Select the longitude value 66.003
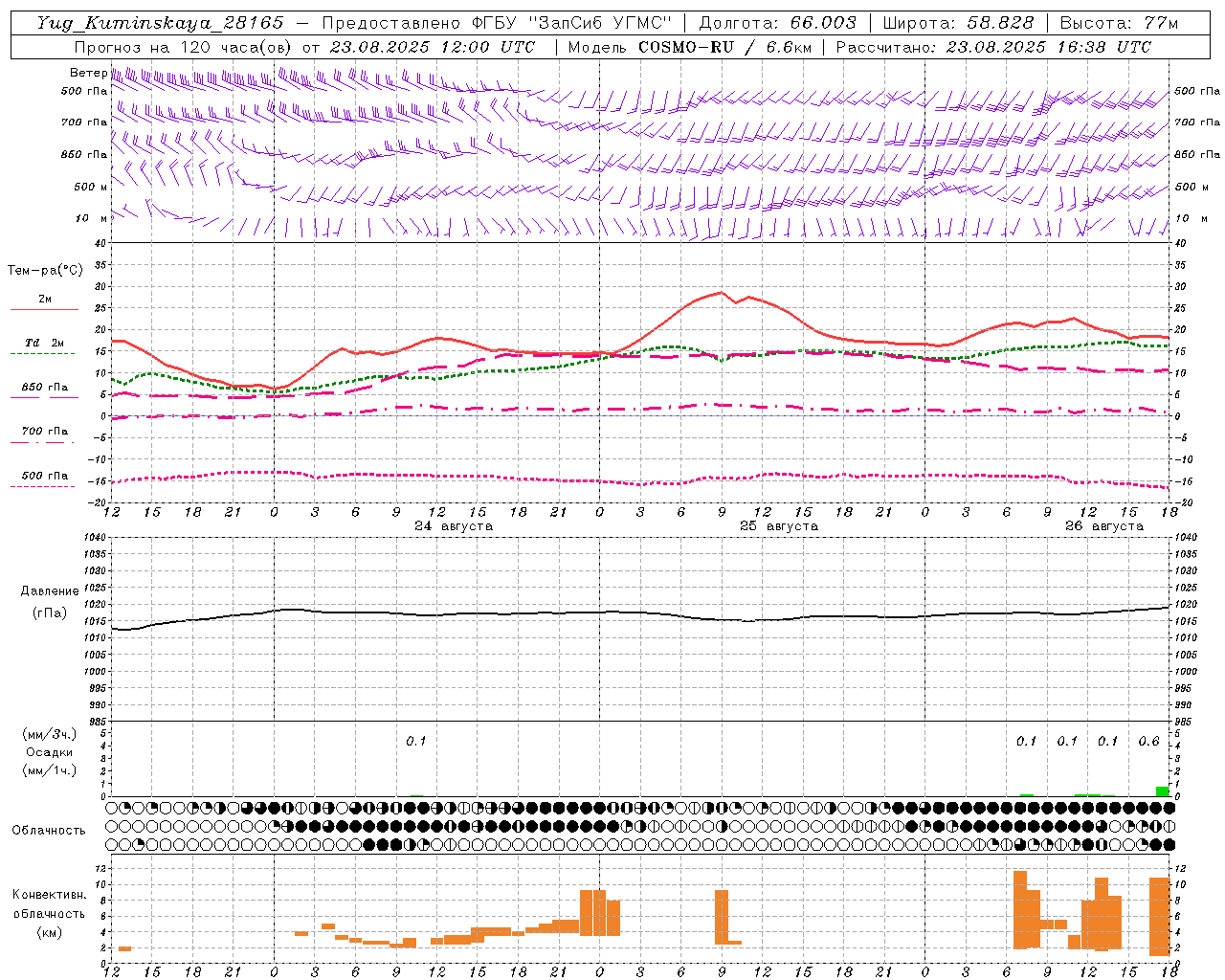The image size is (1225, 980). click(x=823, y=23)
